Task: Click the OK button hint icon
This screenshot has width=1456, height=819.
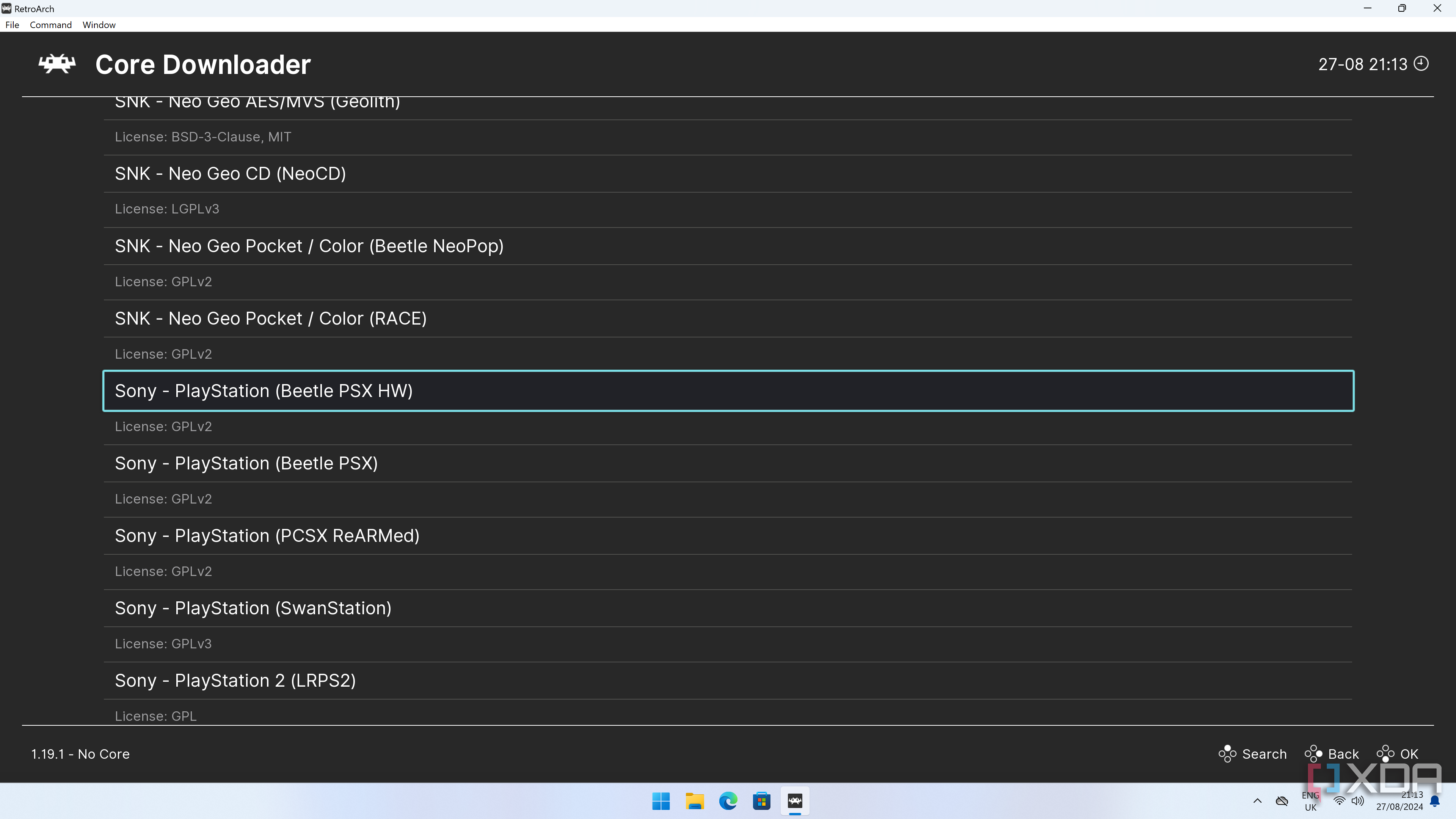Action: pyautogui.click(x=1385, y=753)
